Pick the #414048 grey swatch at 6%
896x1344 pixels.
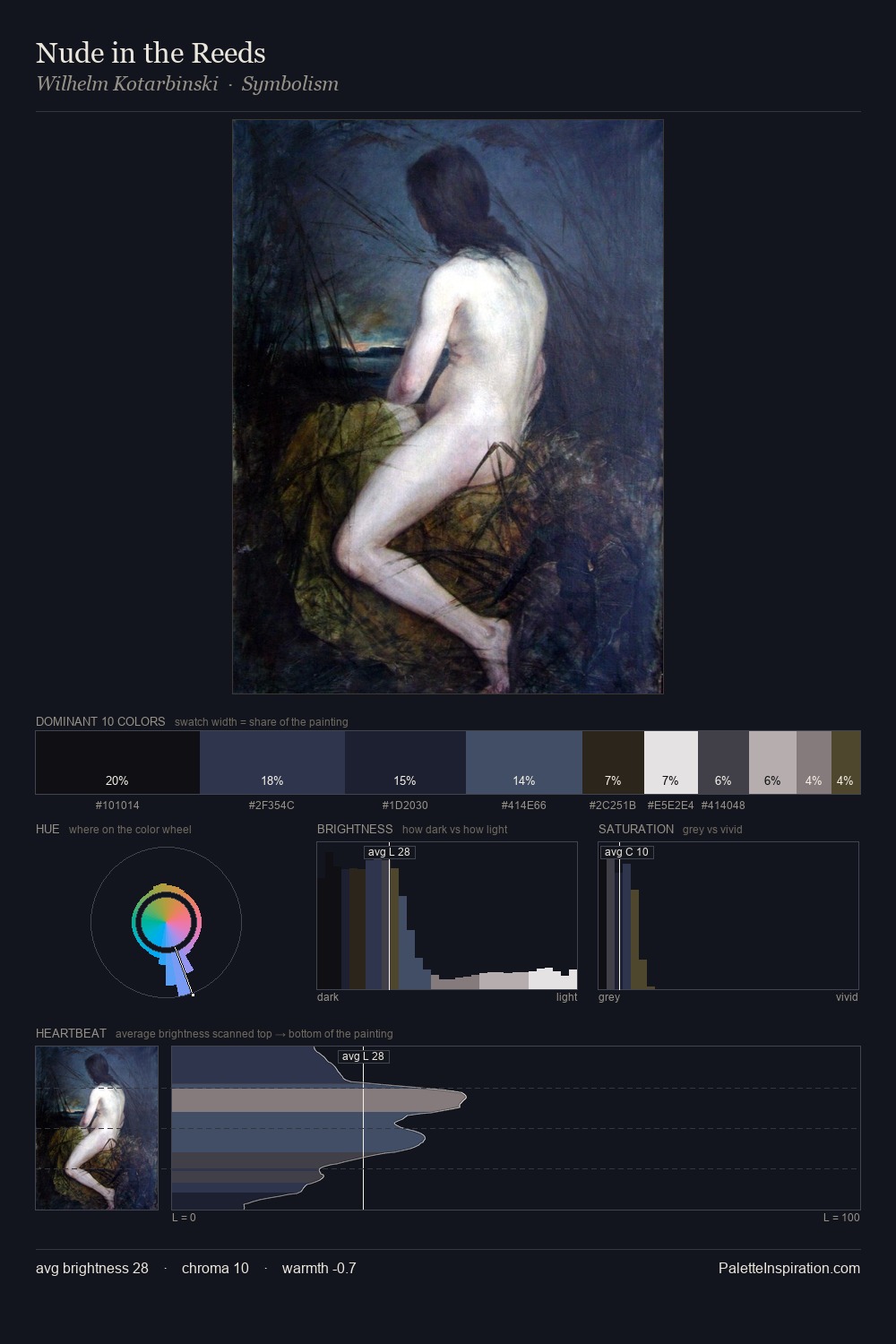coord(723,762)
